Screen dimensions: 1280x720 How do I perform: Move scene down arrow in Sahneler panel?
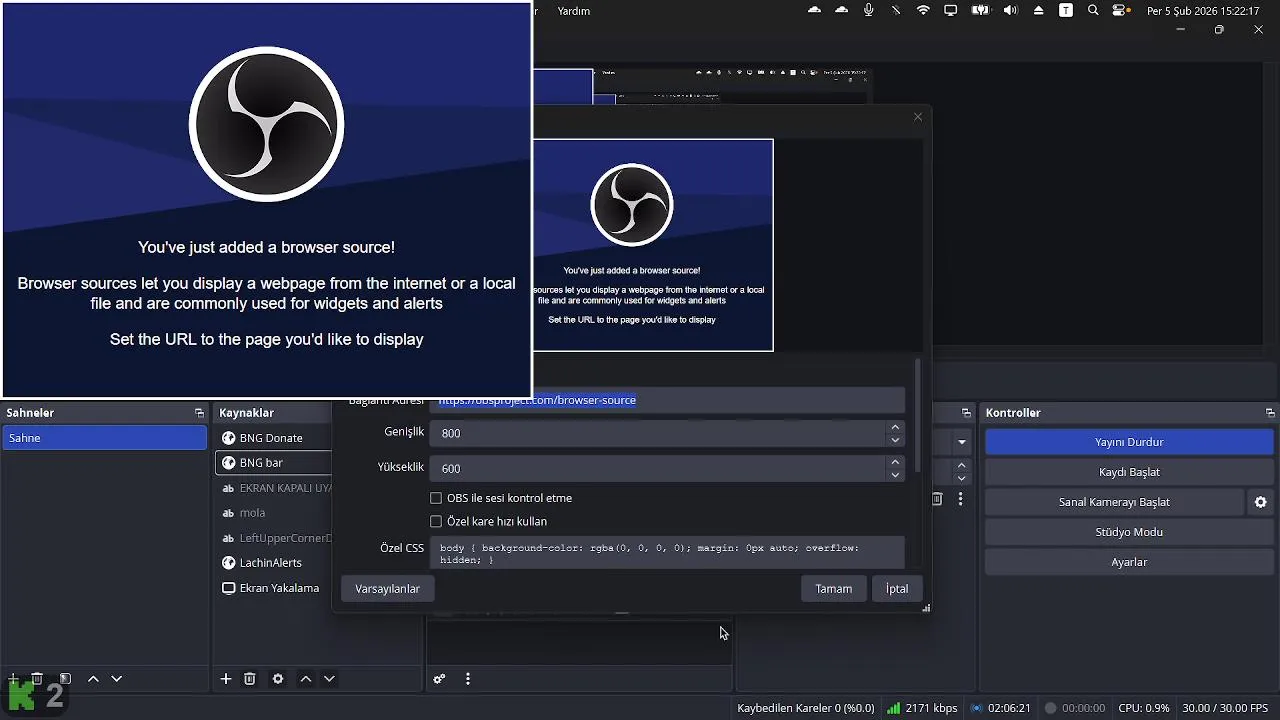point(116,678)
